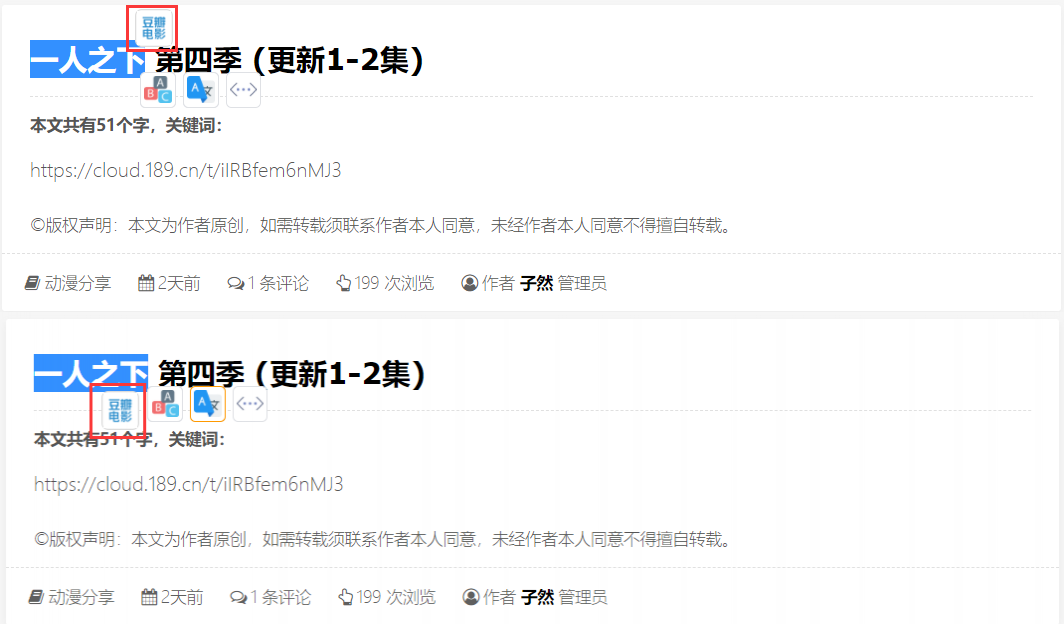Image resolution: width=1064 pixels, height=624 pixels.
Task: Click the 豆瓣电影 icon below the second post title
Action: click(121, 410)
